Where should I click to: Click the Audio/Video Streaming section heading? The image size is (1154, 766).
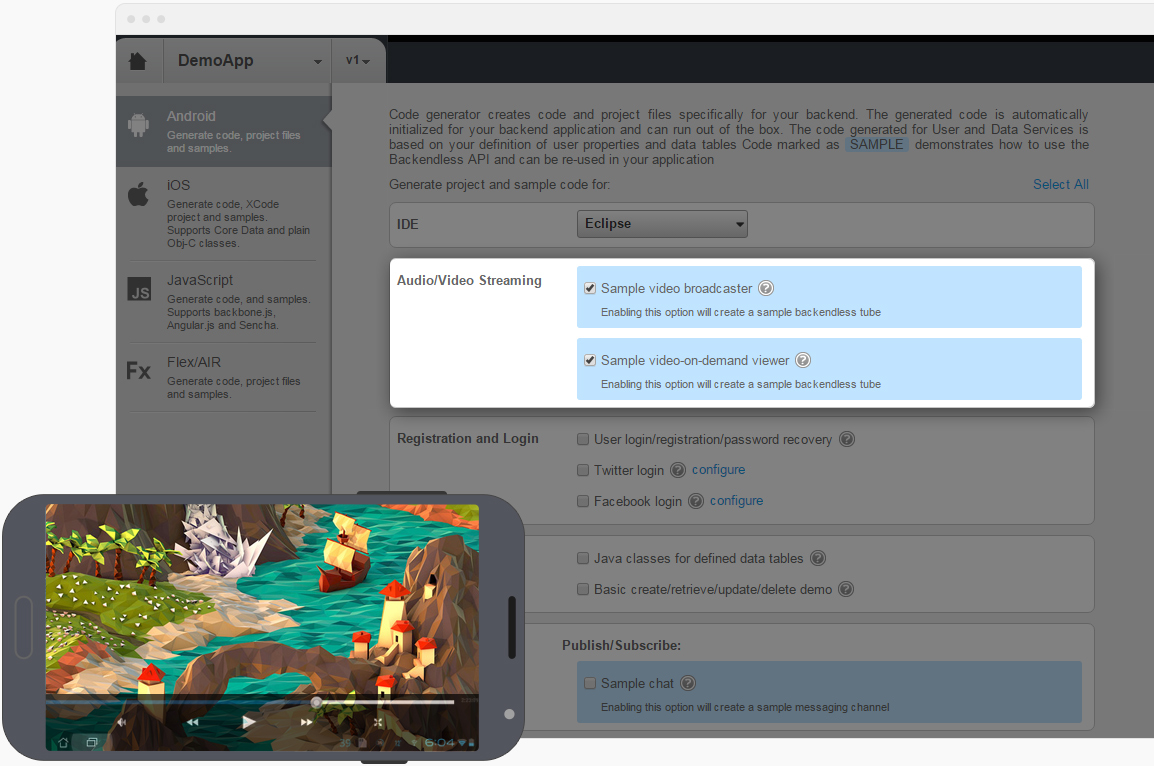pyautogui.click(x=470, y=280)
